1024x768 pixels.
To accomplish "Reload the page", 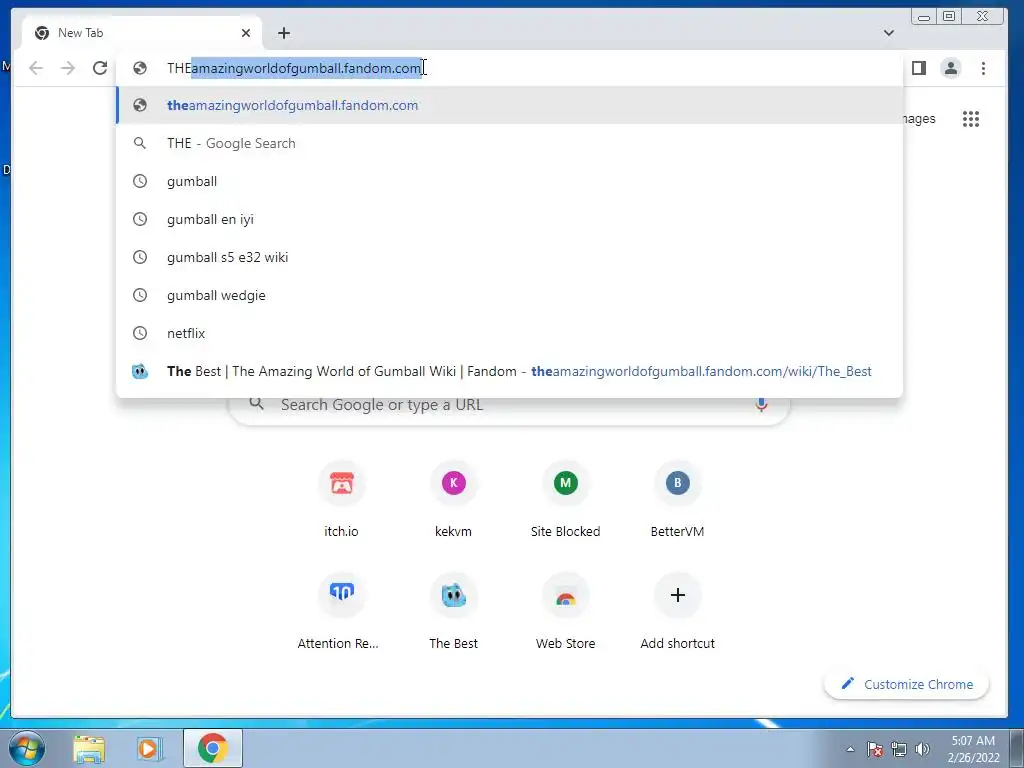I will [x=100, y=68].
